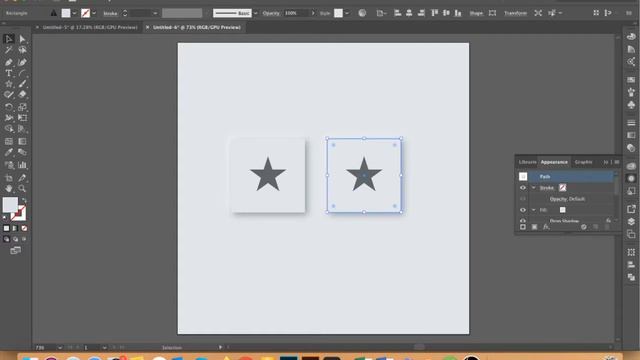Click Add New Effect fx button

click(546, 227)
